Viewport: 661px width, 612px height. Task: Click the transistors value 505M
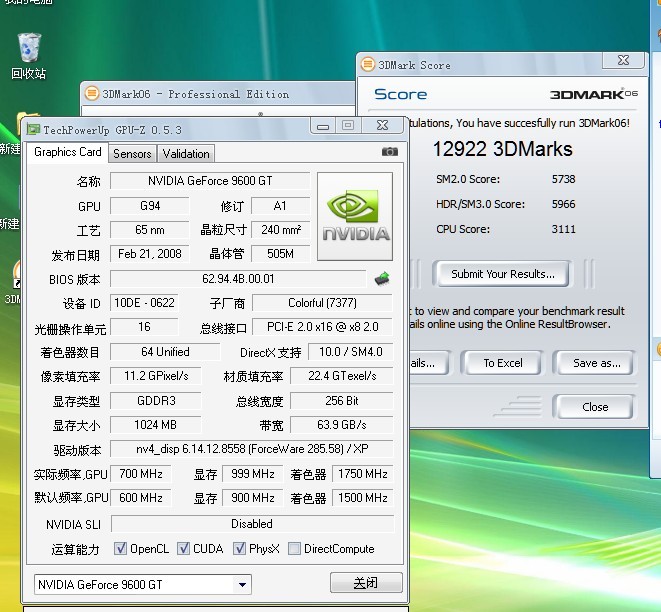pos(280,254)
